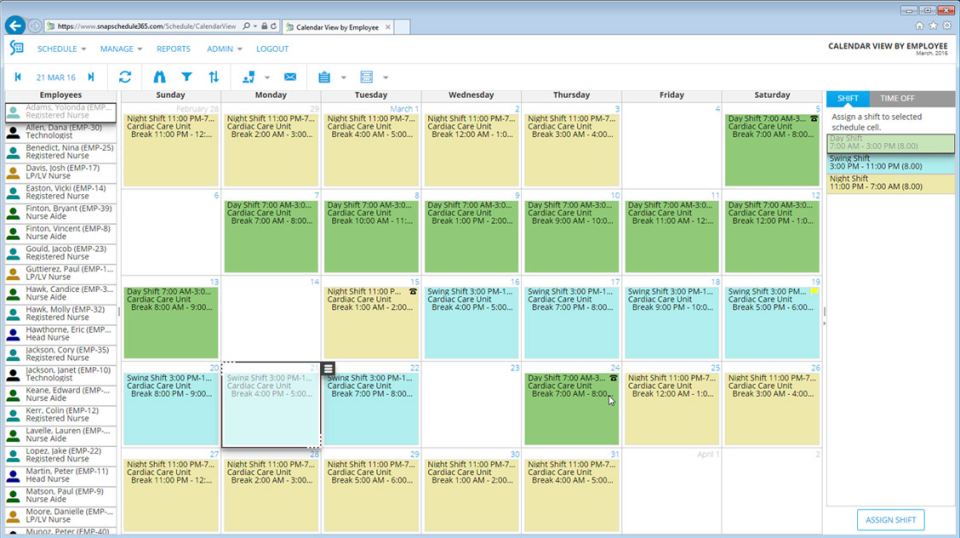This screenshot has width=960, height=538.
Task: Click the browser favorites star icon
Action: tap(933, 26)
